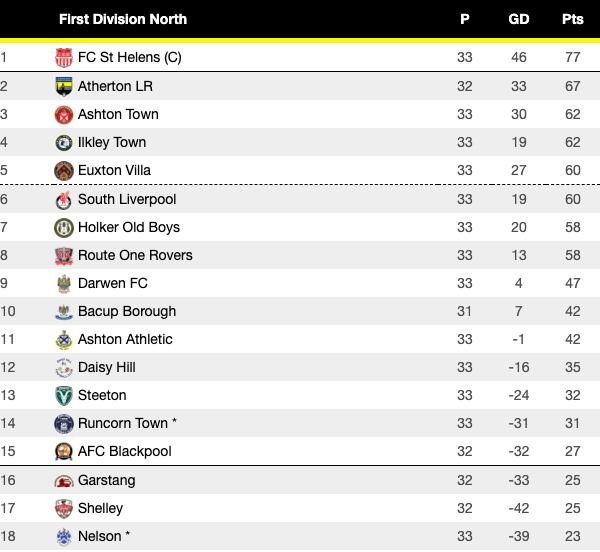Click the Pts column header
600x552 pixels.
[x=573, y=19]
